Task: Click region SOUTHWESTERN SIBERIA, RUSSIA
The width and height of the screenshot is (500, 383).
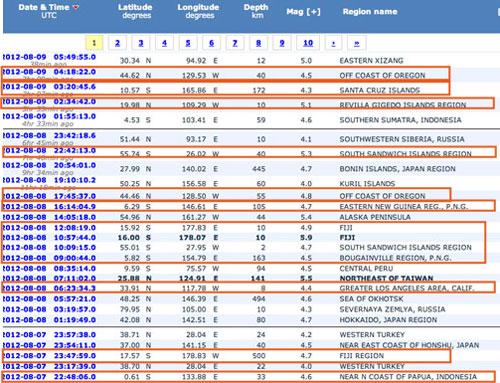Action: click(x=402, y=139)
